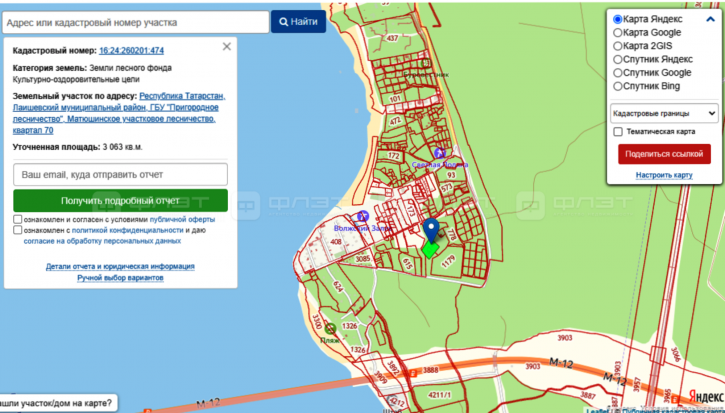Focus the address or cadastral number search field
The image size is (725, 413).
tap(135, 22)
